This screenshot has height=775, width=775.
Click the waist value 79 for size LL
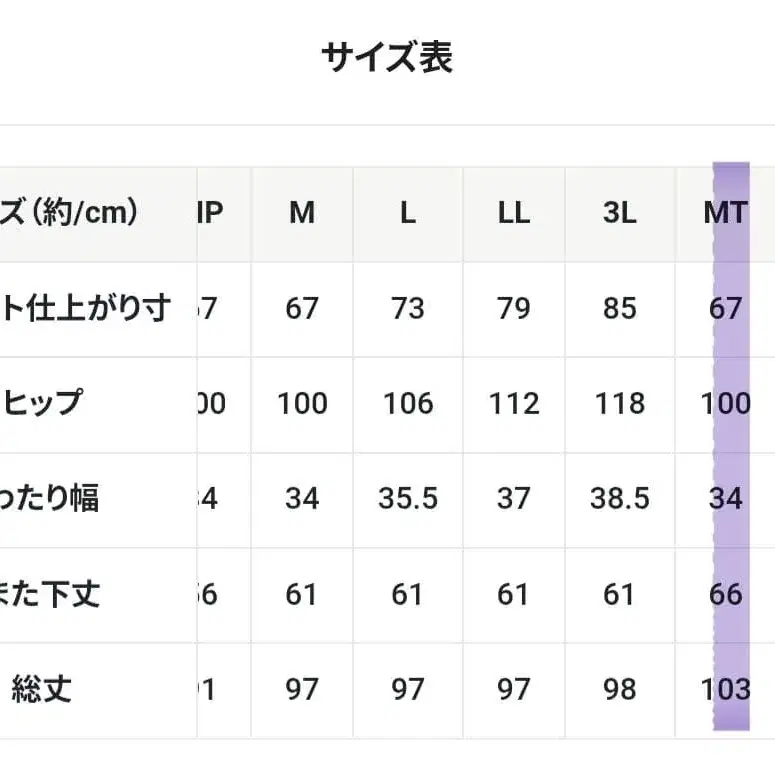pyautogui.click(x=513, y=308)
